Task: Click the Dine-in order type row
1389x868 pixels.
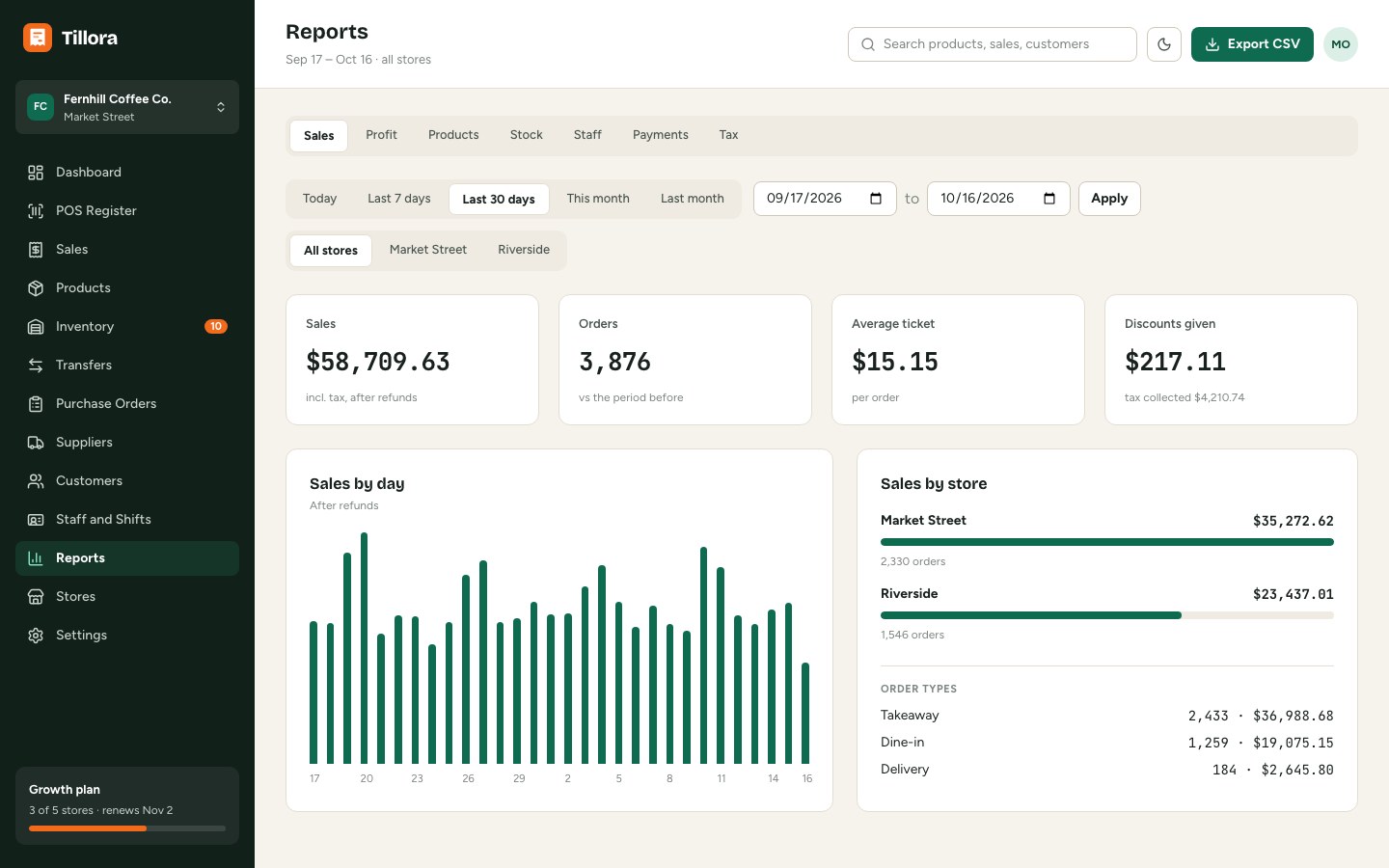Action: coord(1107,743)
